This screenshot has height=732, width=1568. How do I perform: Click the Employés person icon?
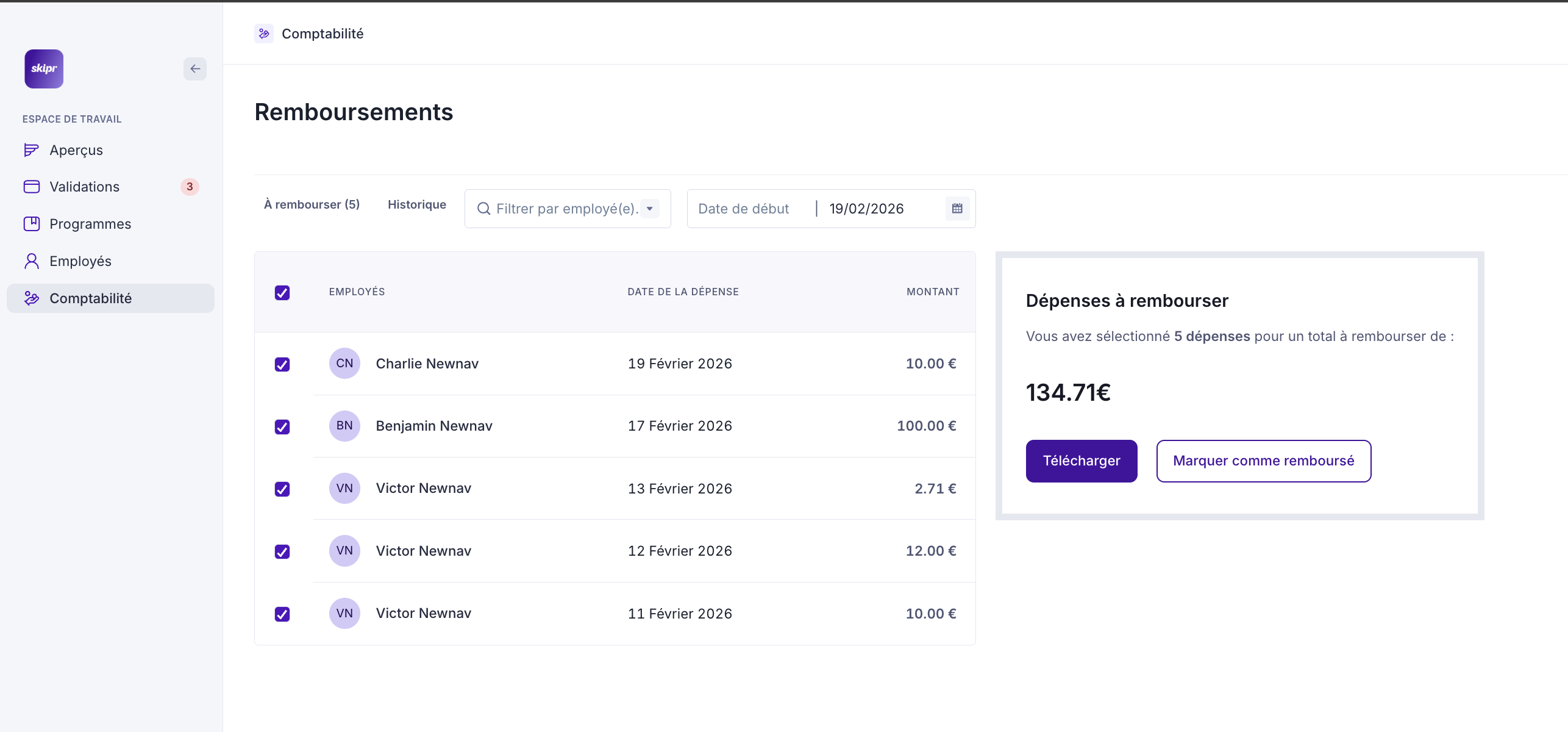[31, 261]
